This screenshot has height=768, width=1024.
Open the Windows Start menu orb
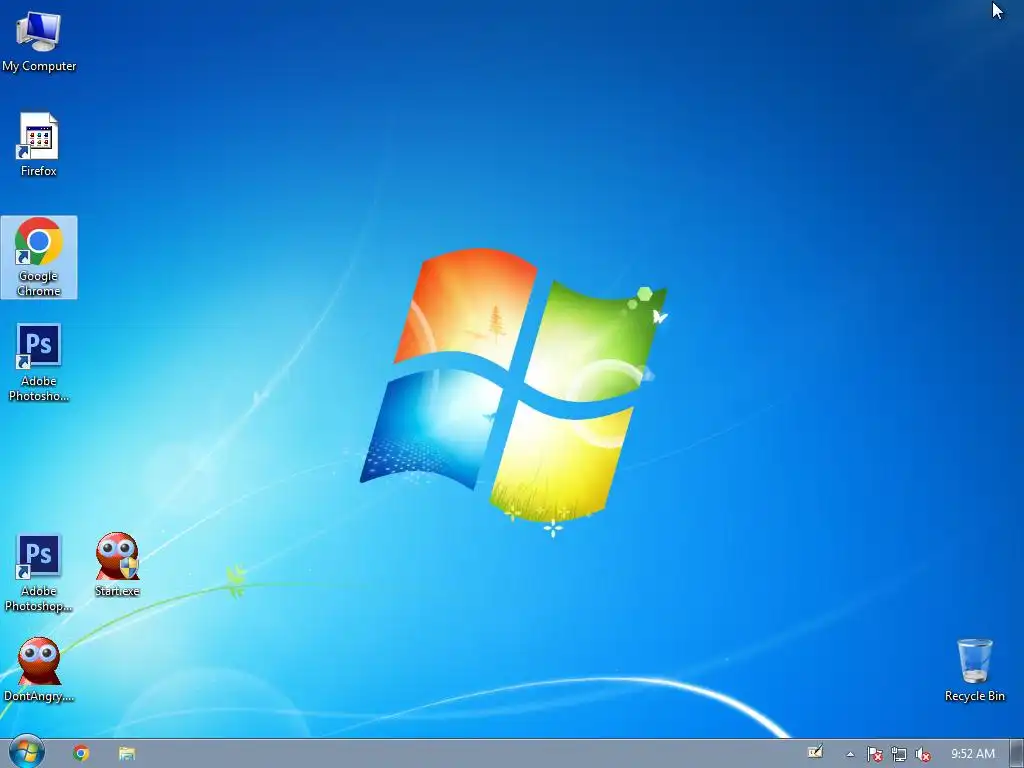coord(26,752)
